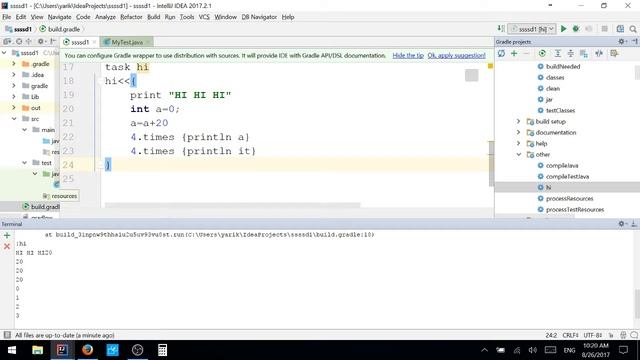The image size is (640, 360).
Task: Collapse the other Gradle group
Action: [518, 154]
